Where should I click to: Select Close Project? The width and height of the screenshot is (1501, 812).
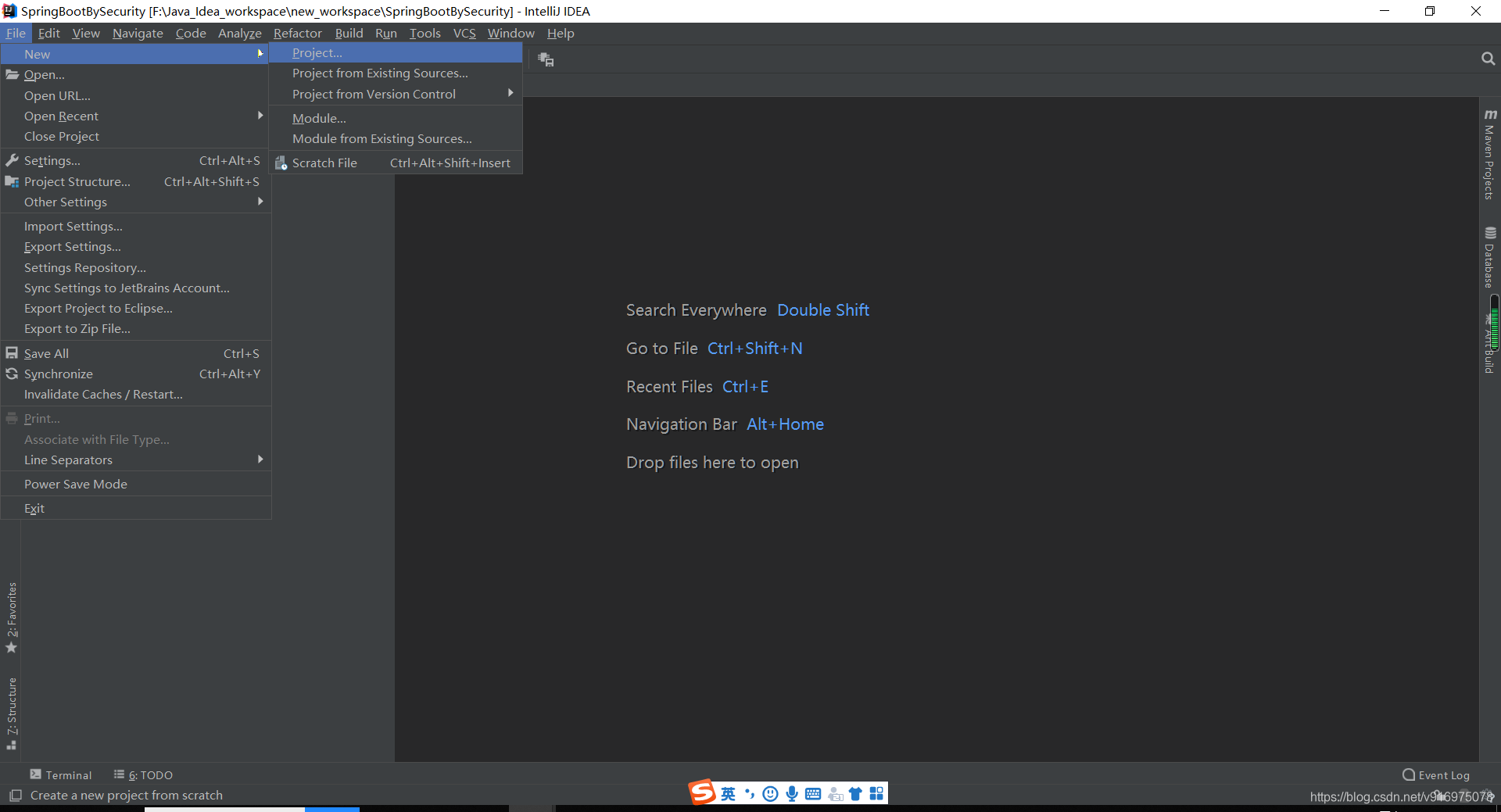point(135,136)
